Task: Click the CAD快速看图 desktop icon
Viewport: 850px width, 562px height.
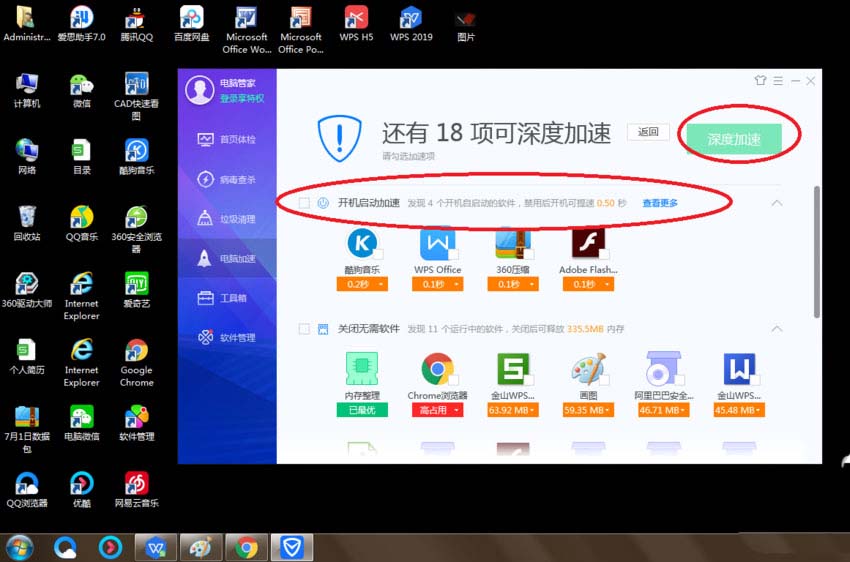Action: coord(136,85)
